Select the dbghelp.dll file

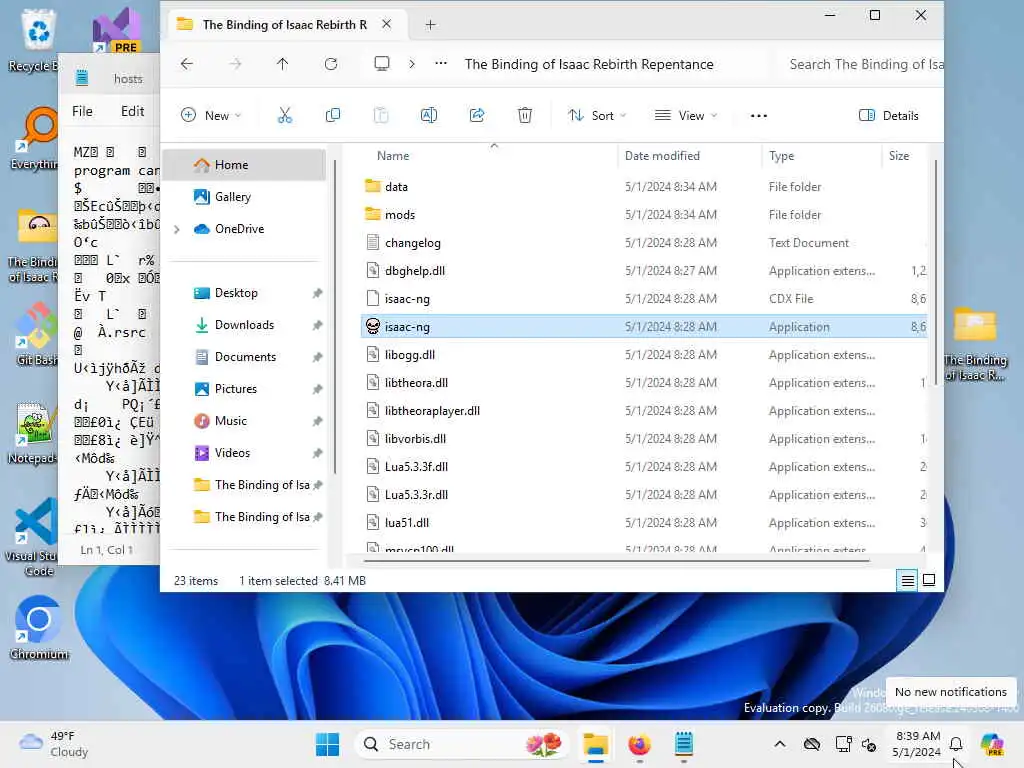tap(643, 271)
